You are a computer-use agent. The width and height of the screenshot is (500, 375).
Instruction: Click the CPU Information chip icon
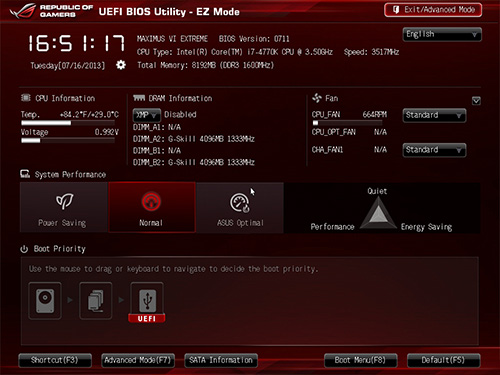tap(25, 98)
